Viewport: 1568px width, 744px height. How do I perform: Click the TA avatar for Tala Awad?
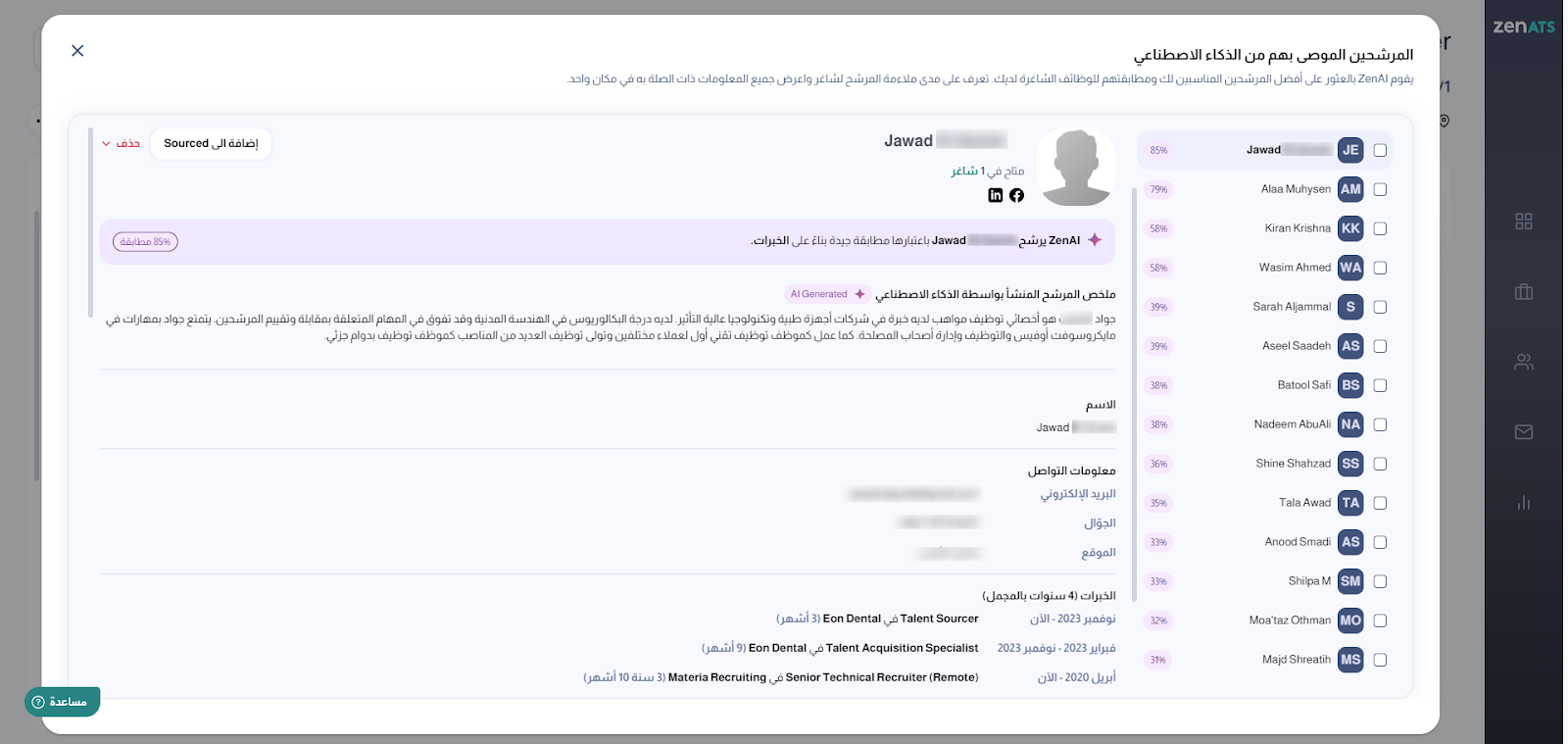click(x=1350, y=503)
